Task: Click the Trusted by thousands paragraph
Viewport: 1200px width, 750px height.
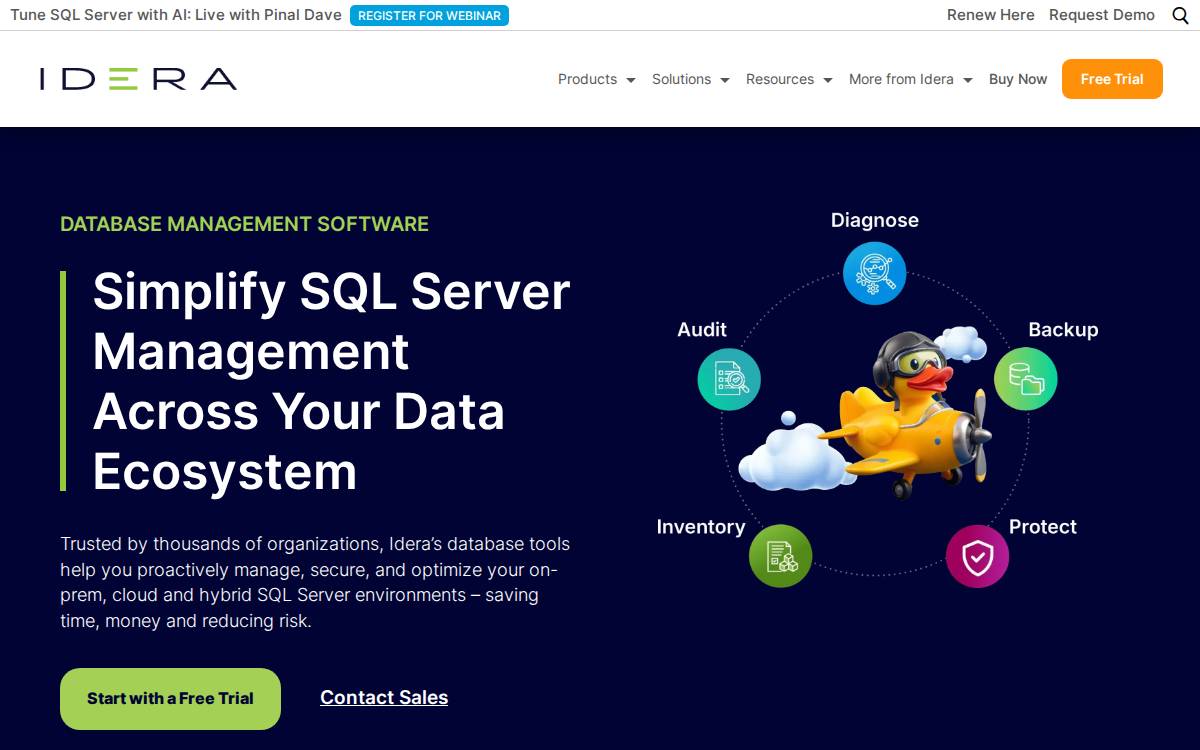Action: 315,582
